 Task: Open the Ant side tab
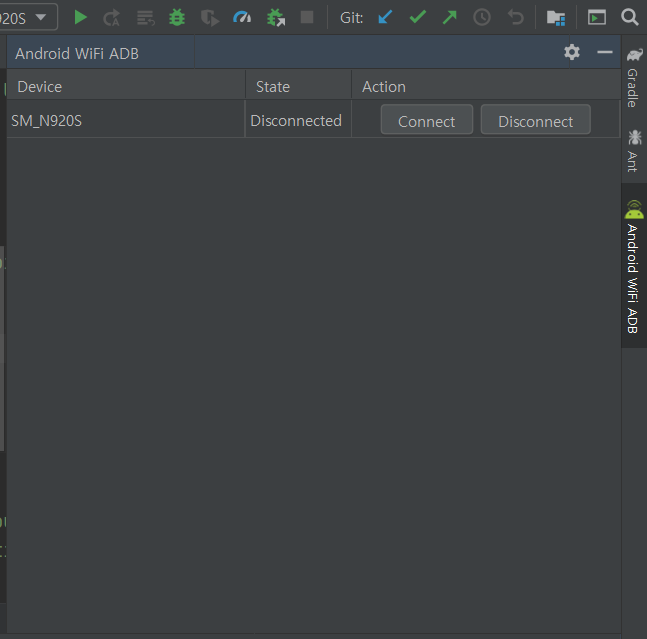click(x=634, y=151)
